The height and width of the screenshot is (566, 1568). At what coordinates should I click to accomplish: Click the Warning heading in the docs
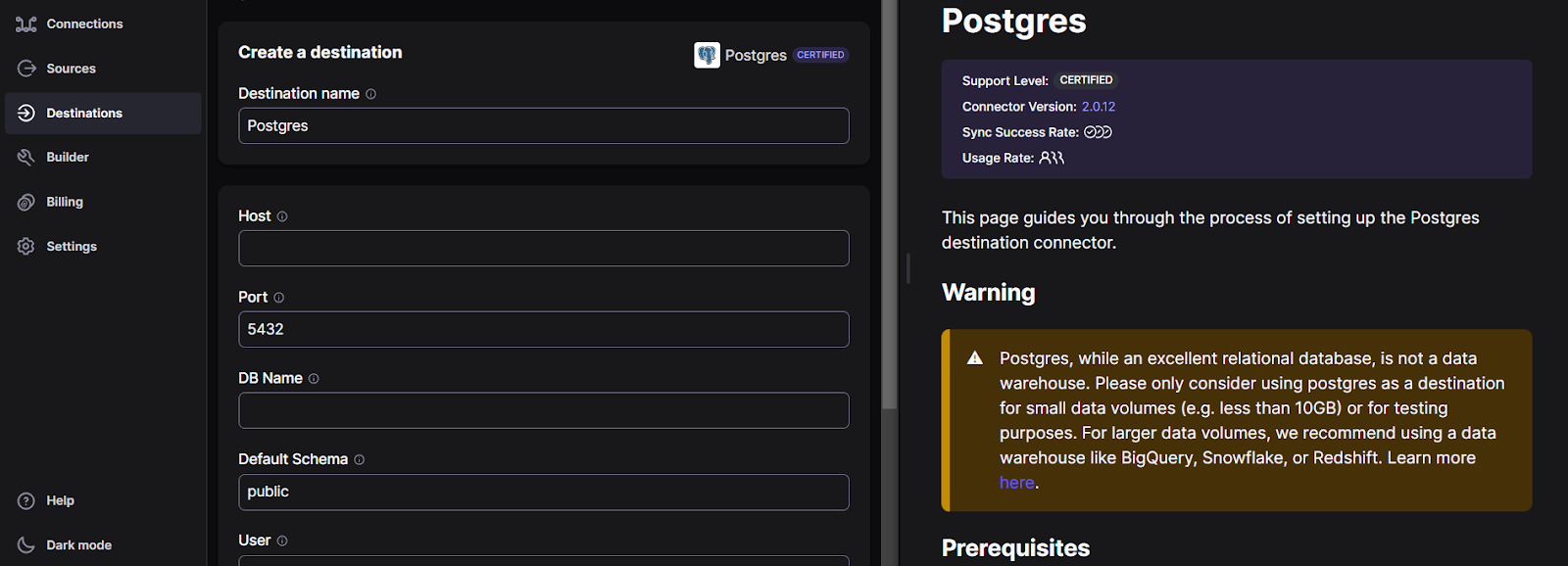[x=989, y=293]
